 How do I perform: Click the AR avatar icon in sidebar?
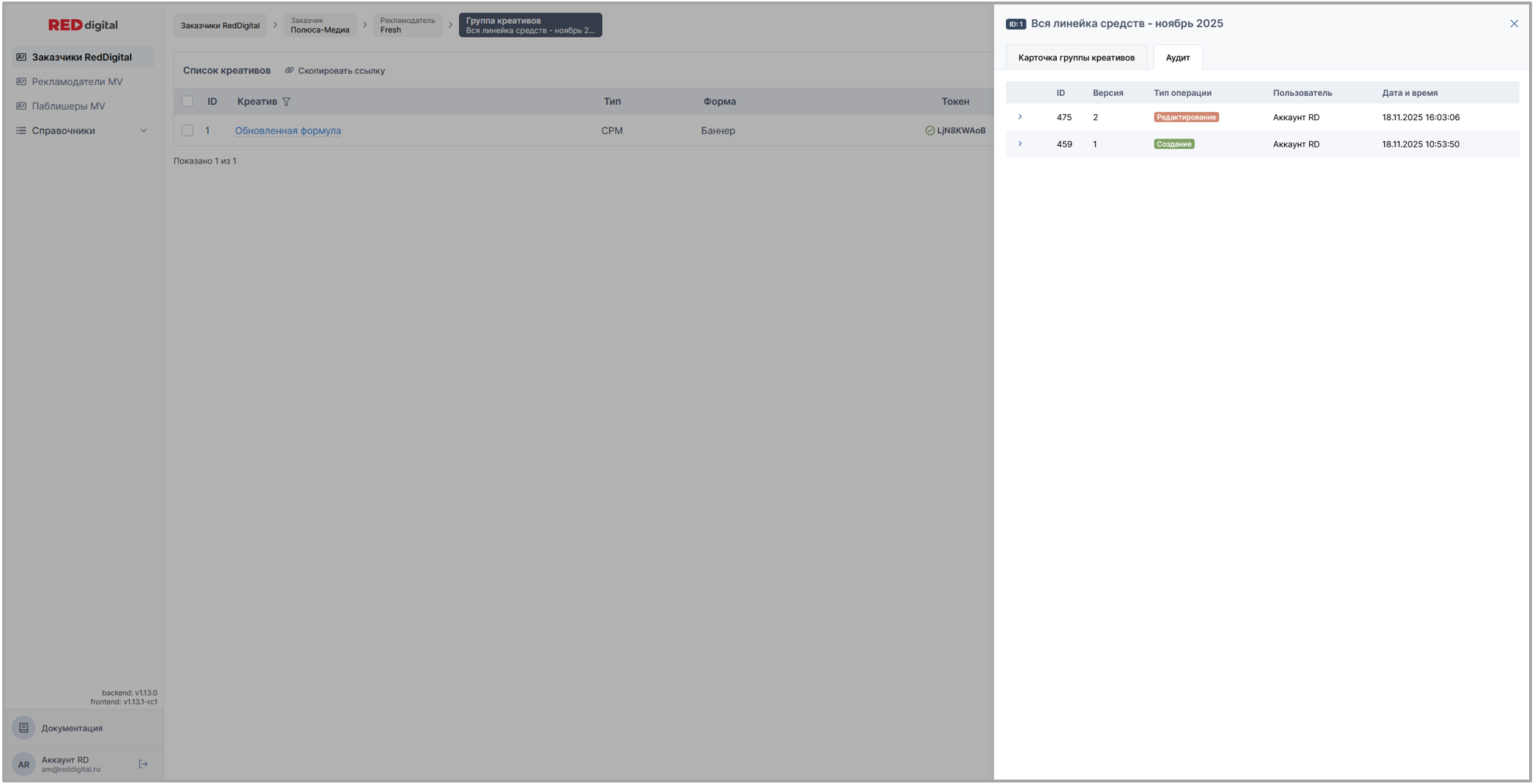(24, 764)
